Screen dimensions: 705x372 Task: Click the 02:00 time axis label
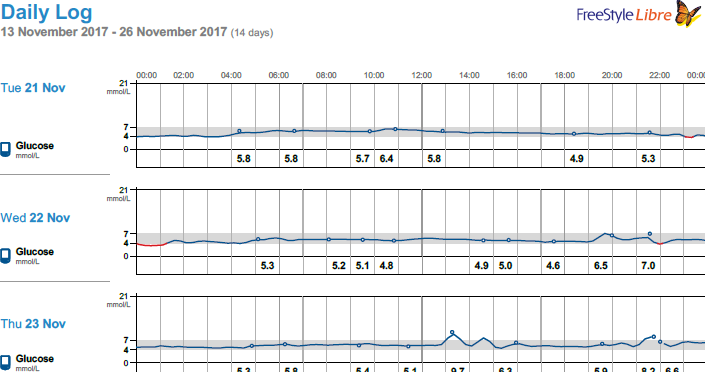point(183,75)
